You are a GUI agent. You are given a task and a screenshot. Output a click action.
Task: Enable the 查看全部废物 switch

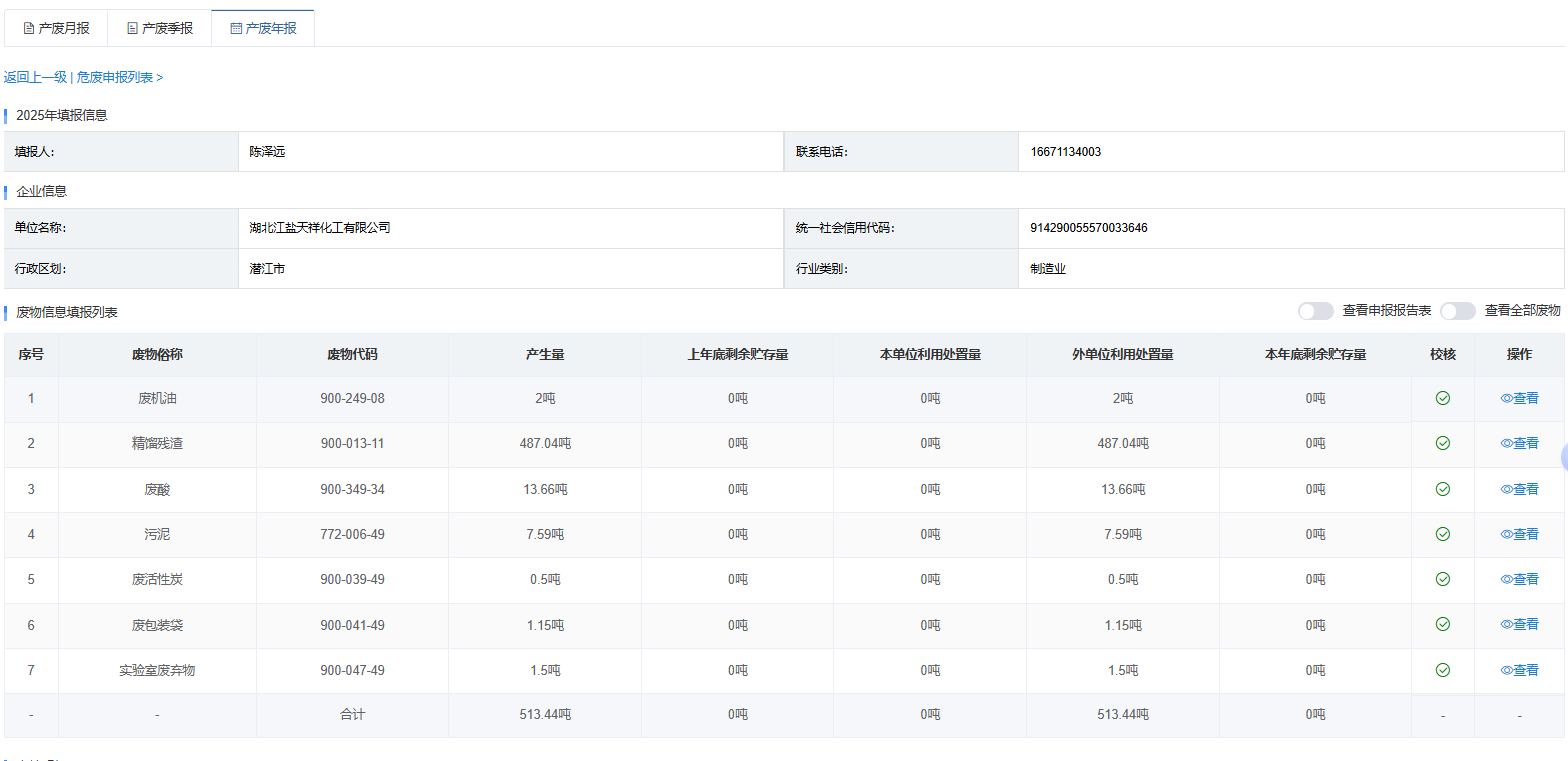[x=1457, y=311]
